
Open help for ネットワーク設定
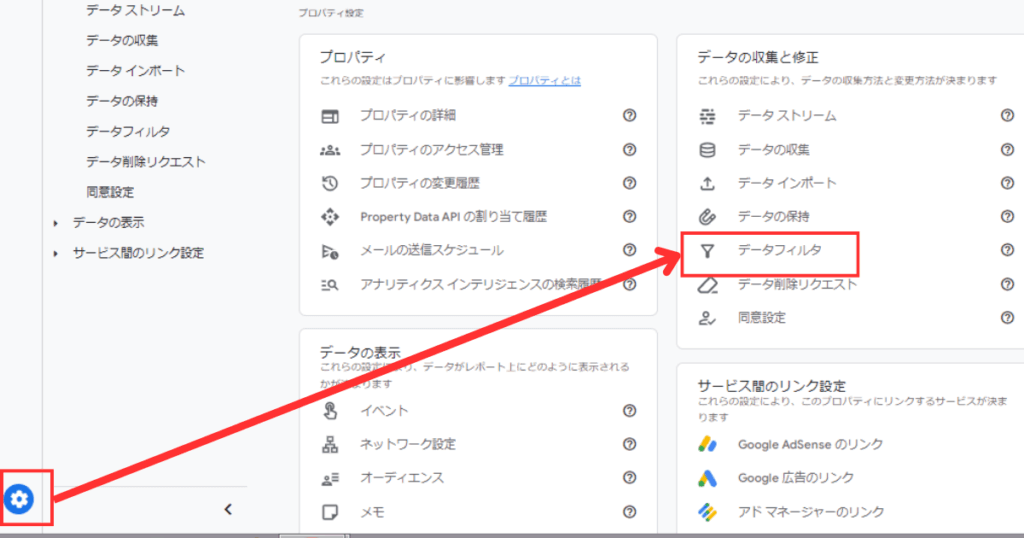[630, 444]
